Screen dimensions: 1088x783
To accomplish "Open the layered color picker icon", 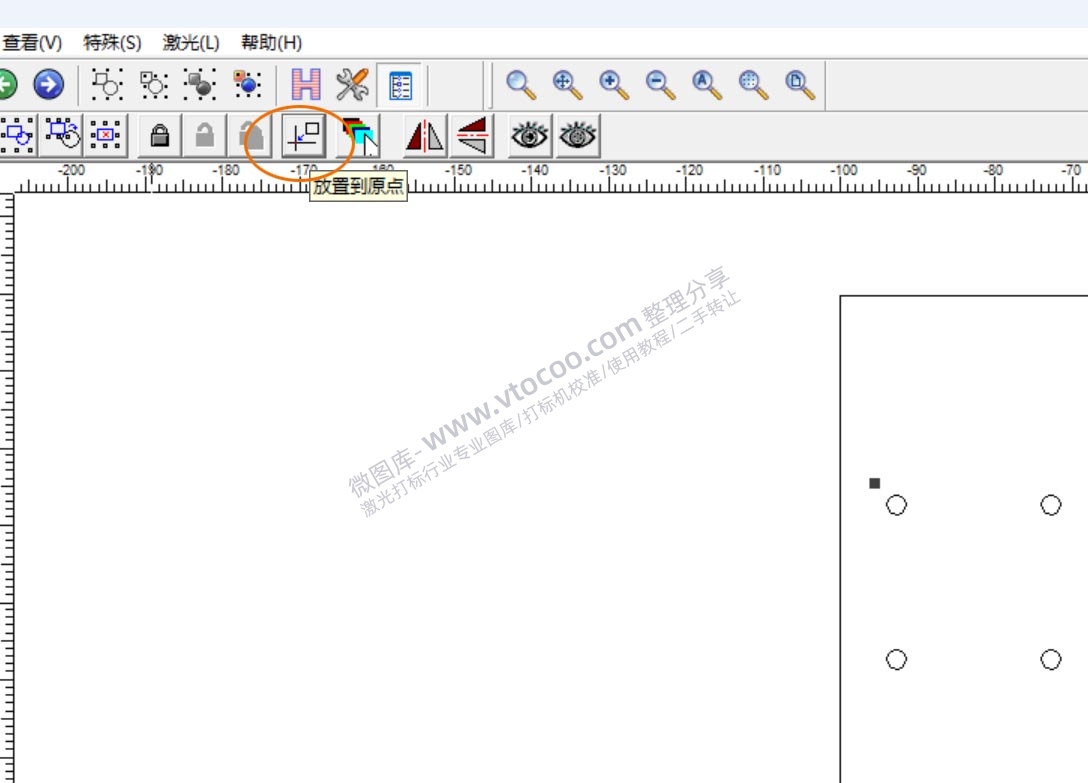I will point(360,136).
